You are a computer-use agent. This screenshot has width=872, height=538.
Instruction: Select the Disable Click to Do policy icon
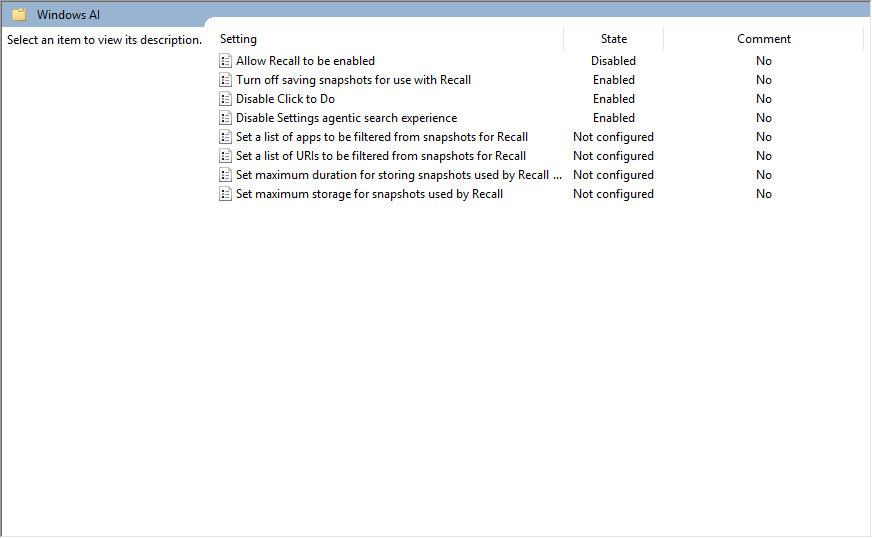[225, 99]
